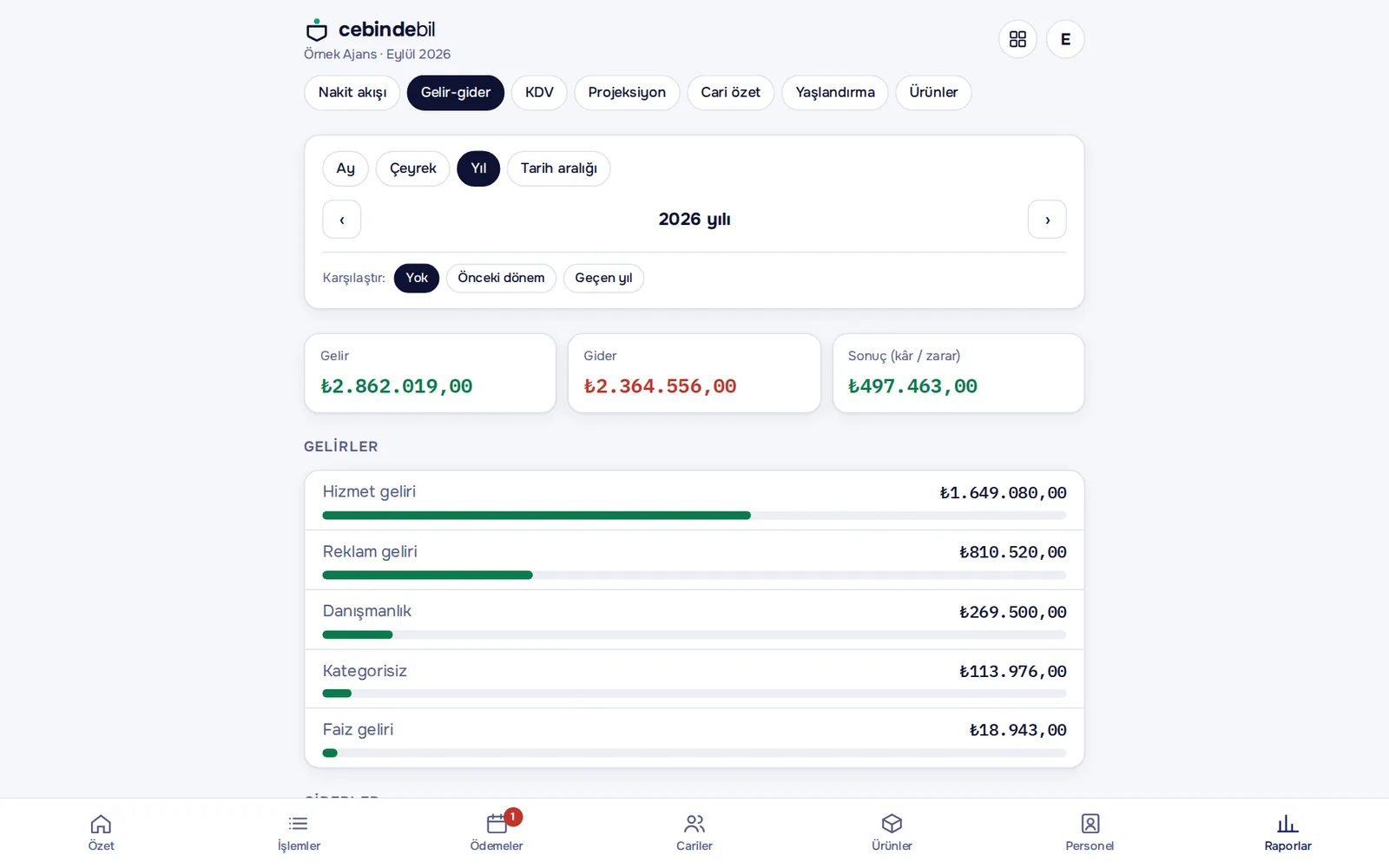Compare with Geçen yıl
This screenshot has height=868, width=1389.
603,278
